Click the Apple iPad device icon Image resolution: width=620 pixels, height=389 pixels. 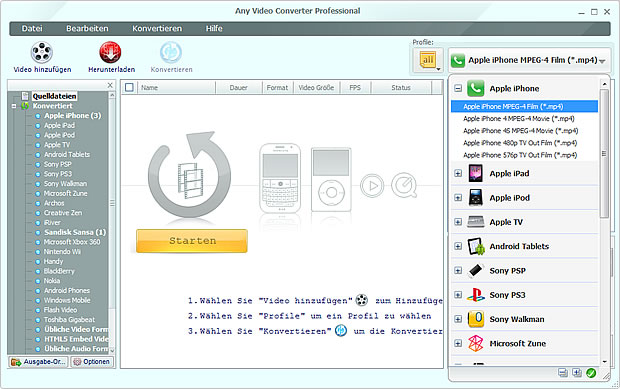coord(476,173)
